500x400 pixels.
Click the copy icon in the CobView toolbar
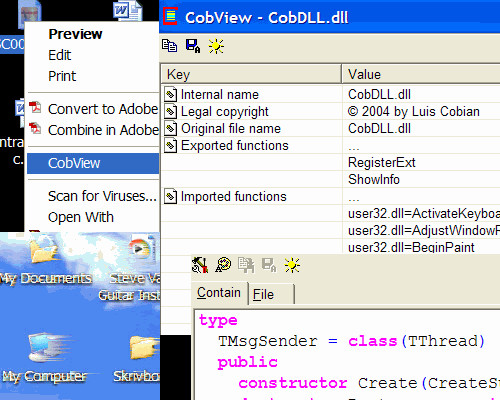click(x=169, y=46)
